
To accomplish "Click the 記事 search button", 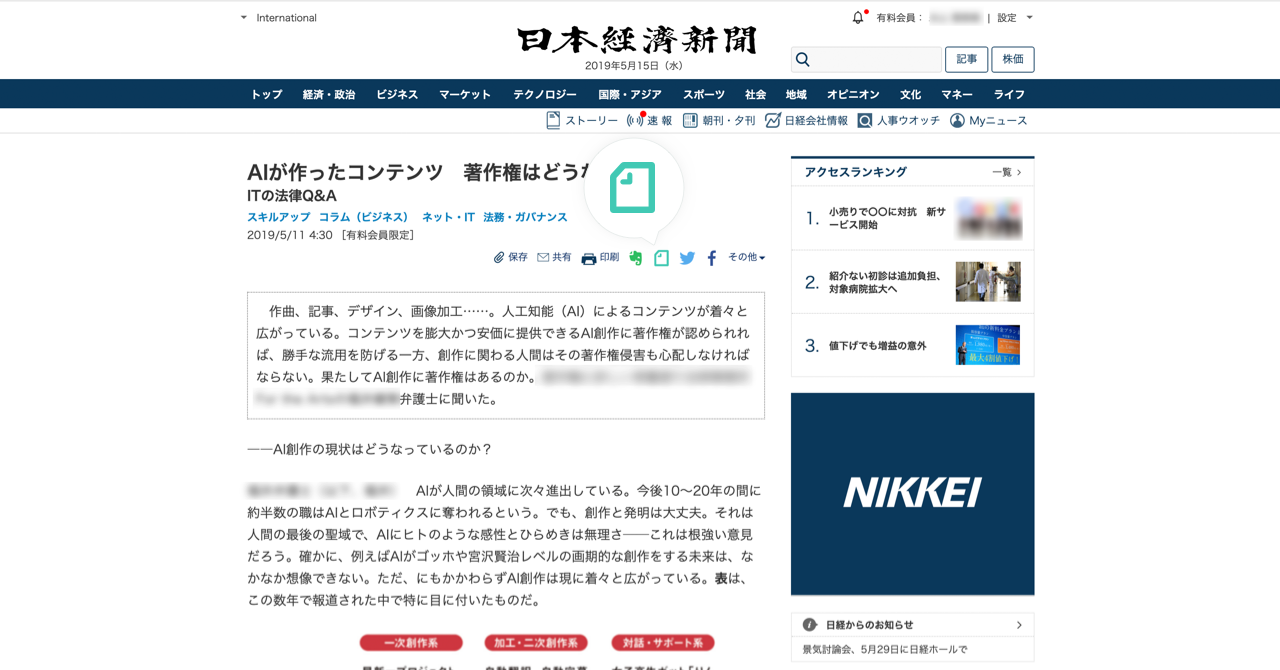I will (967, 59).
